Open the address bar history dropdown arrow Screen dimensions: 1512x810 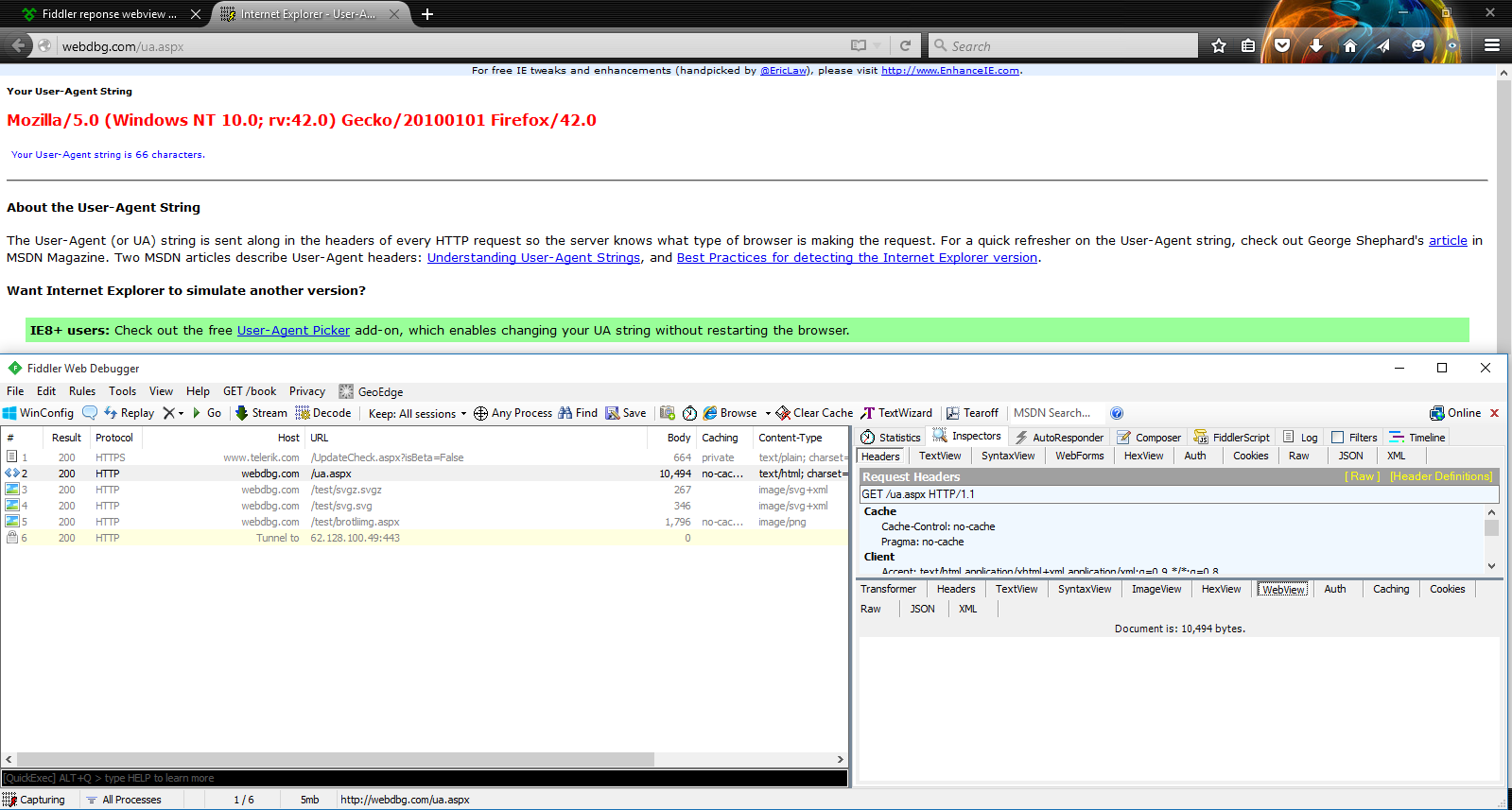[x=878, y=45]
